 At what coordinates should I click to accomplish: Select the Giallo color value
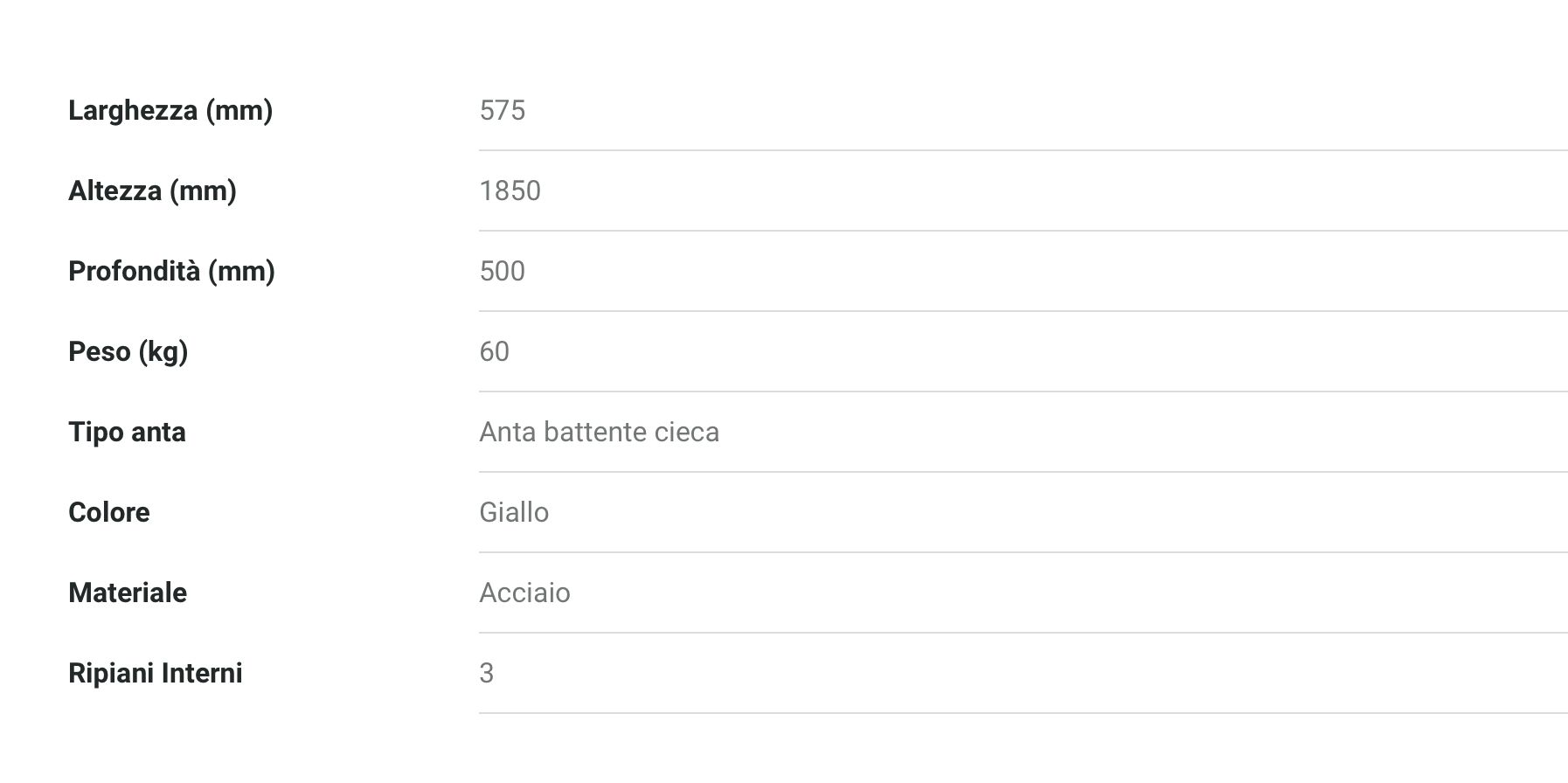point(514,513)
